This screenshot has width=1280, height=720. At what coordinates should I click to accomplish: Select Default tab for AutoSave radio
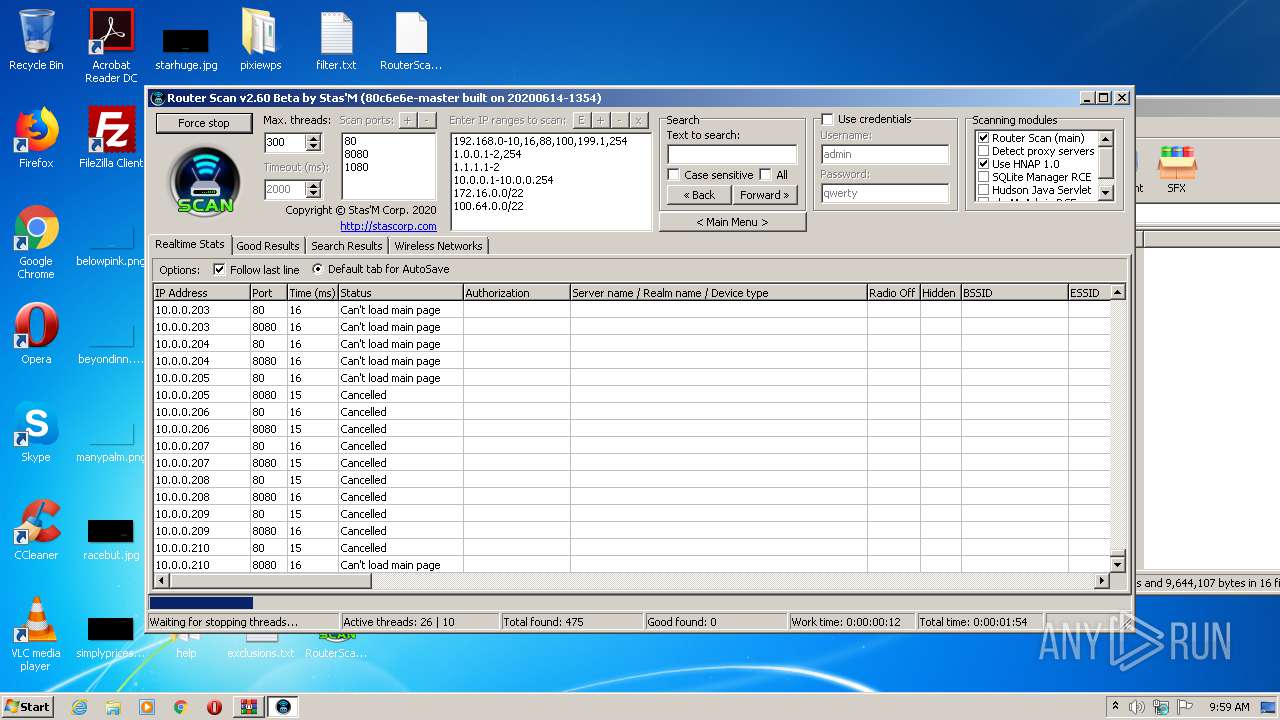click(318, 270)
